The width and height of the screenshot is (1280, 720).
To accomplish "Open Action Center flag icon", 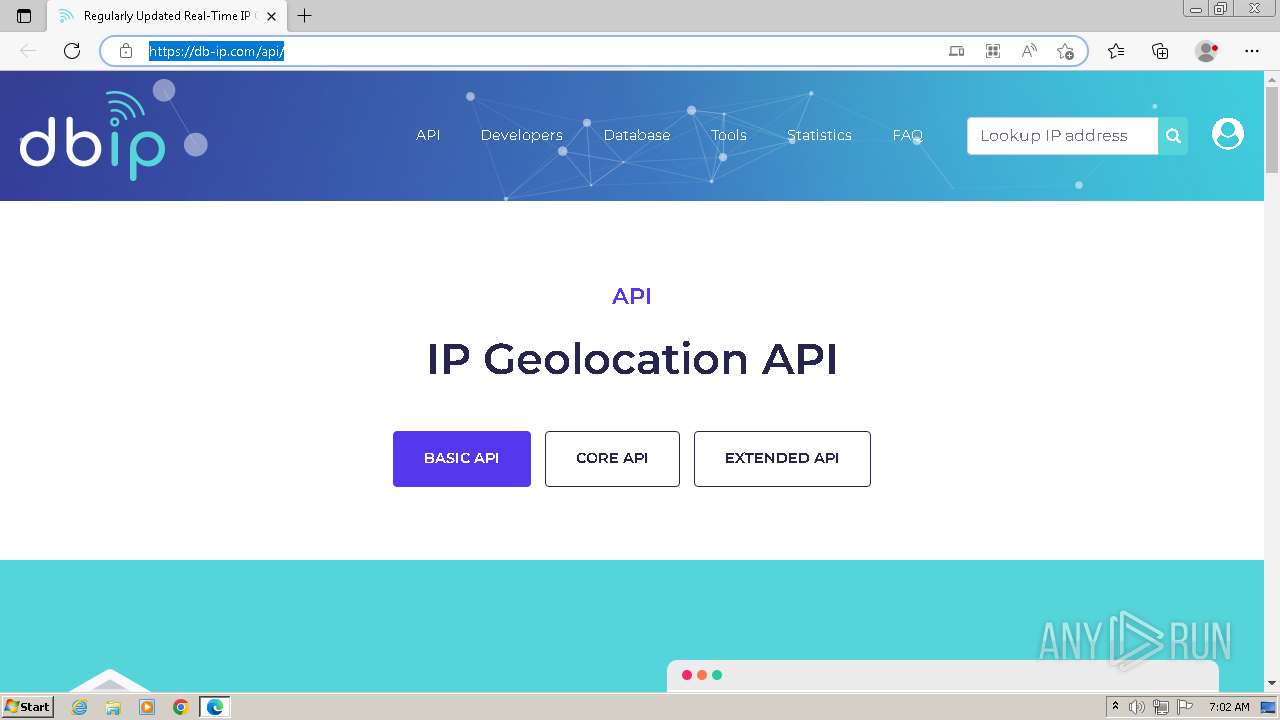I will click(x=1184, y=707).
